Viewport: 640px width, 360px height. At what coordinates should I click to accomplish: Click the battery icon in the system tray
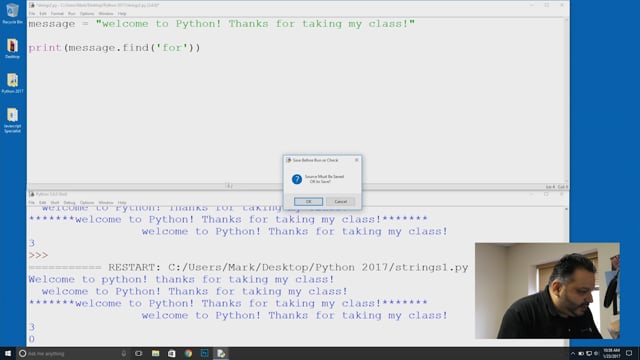pos(581,353)
